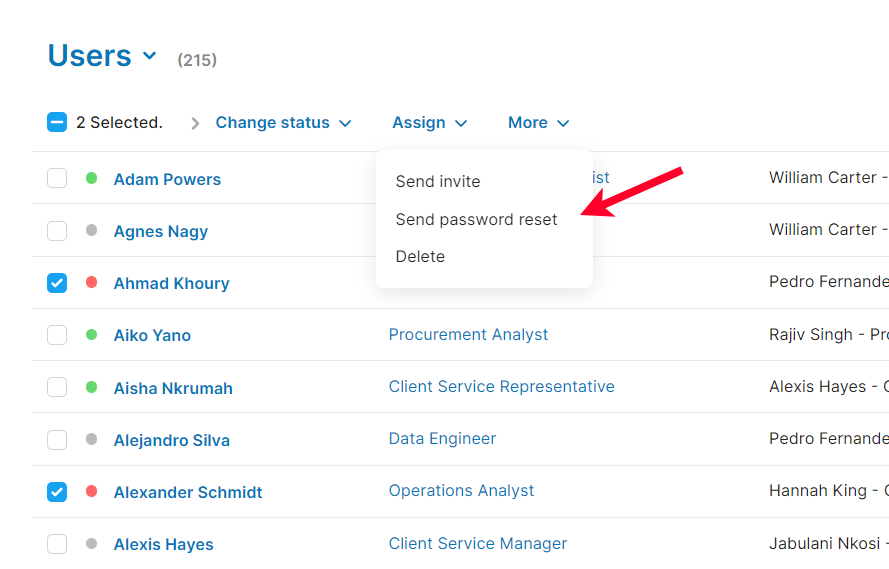Click the red status dot beside Ahmad Khoury

(91, 283)
